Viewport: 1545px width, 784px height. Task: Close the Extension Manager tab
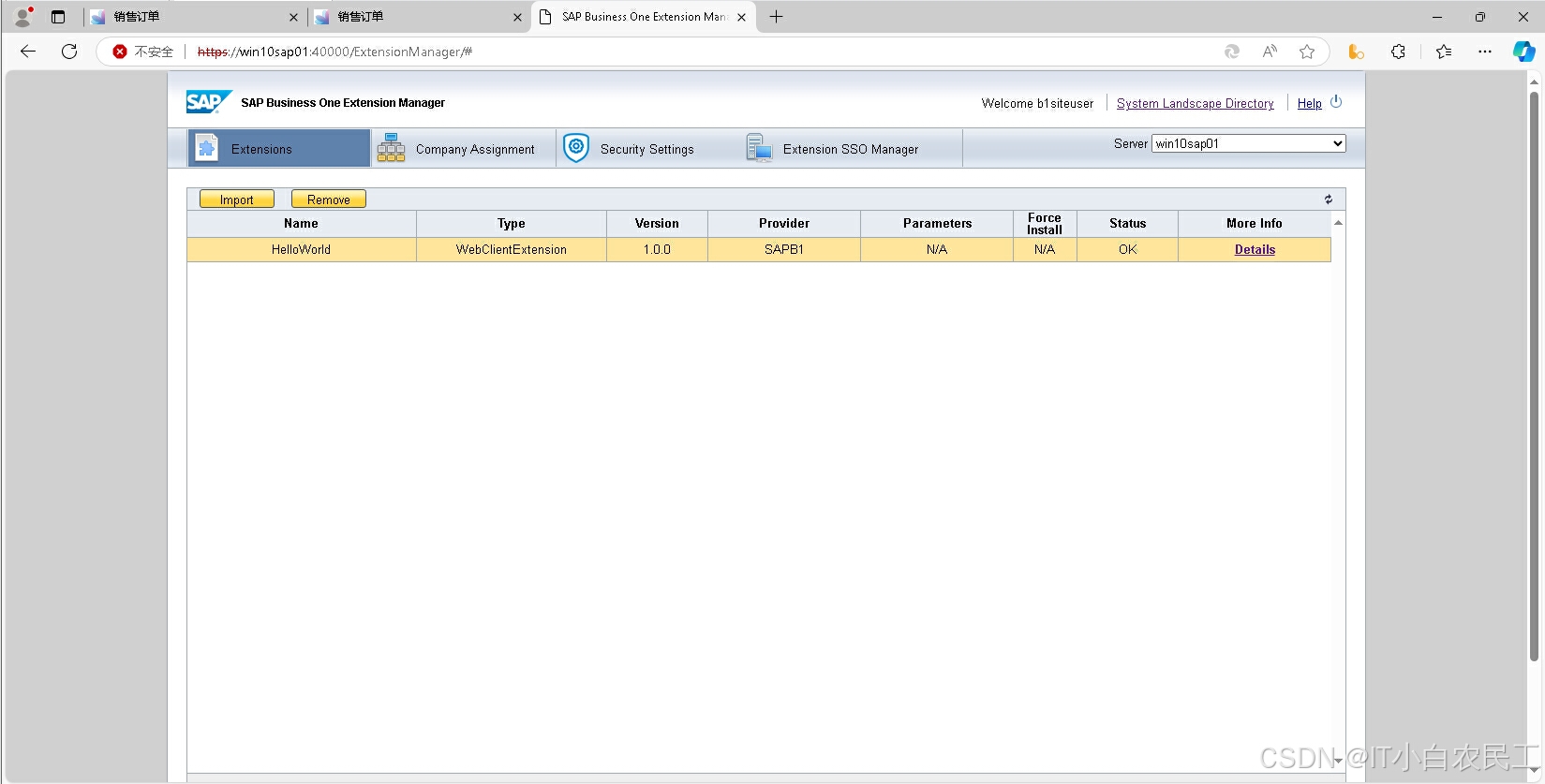tap(741, 17)
